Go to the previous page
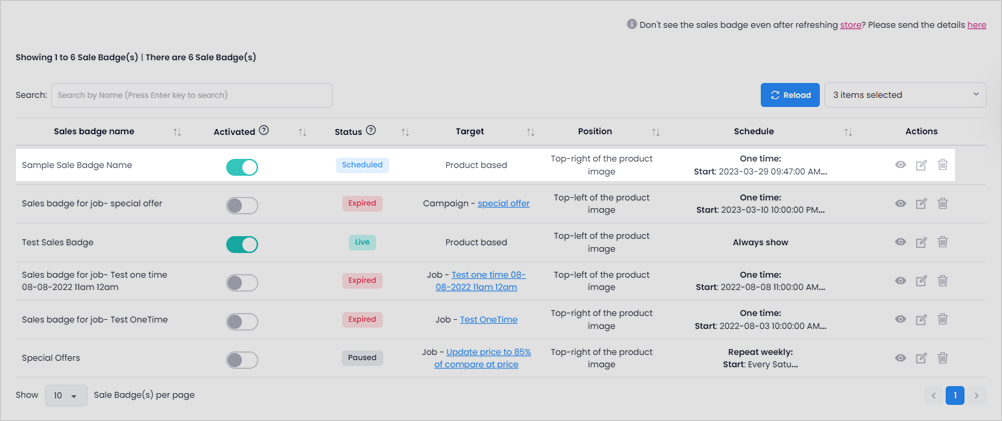 pyautogui.click(x=934, y=396)
